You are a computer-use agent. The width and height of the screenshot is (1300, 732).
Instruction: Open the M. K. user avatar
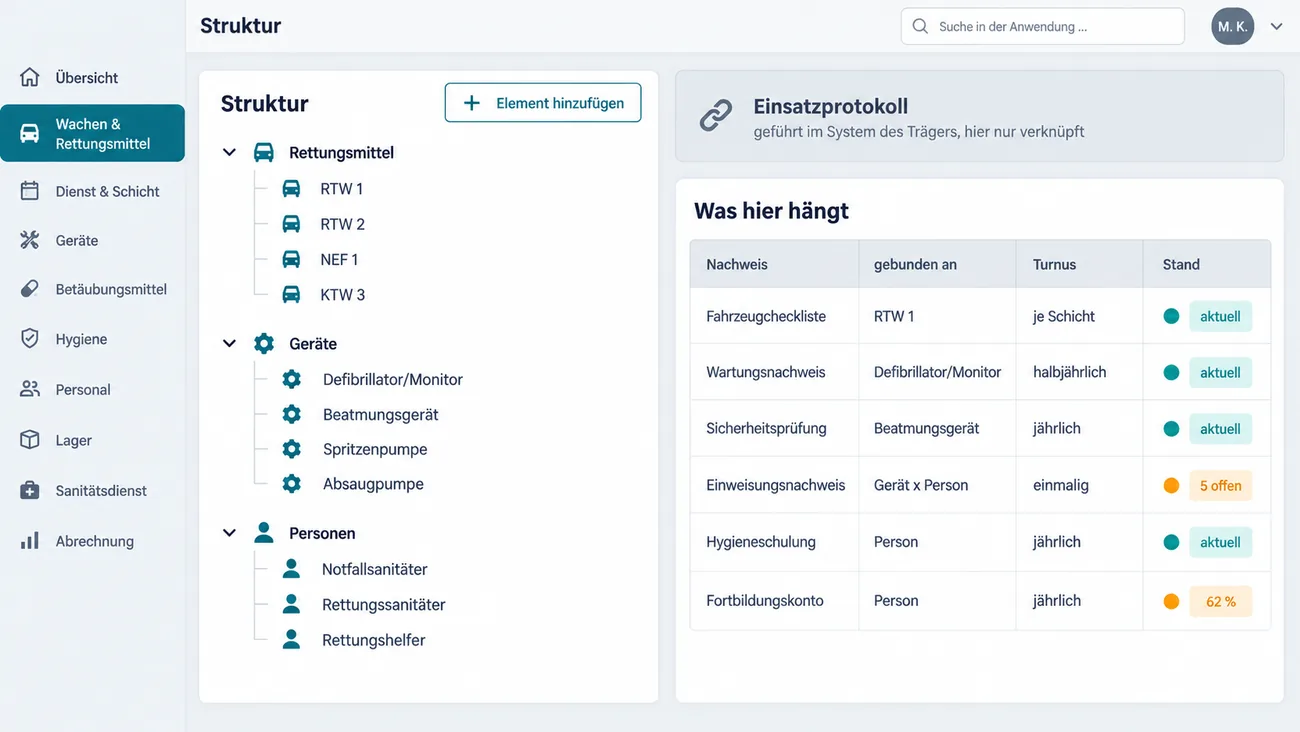[1232, 27]
